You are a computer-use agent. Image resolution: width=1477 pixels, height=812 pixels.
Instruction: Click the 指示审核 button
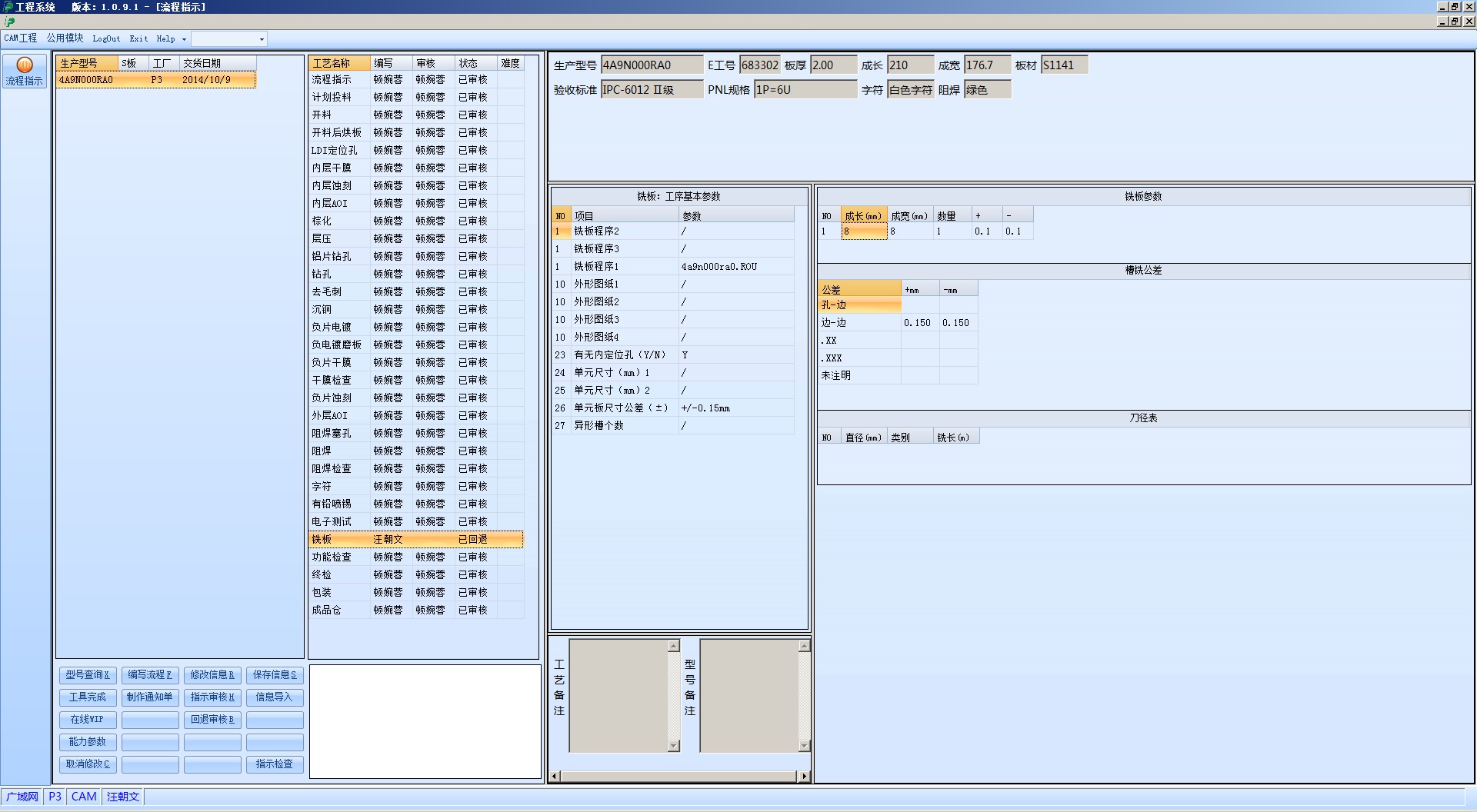tap(212, 697)
